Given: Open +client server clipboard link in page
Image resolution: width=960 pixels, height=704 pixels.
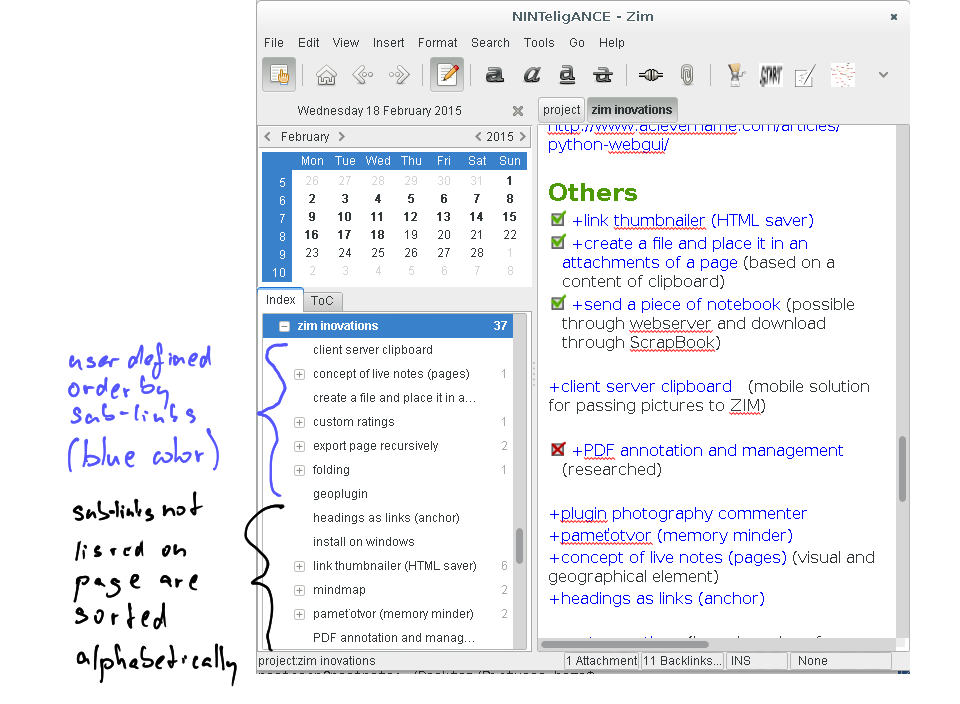Looking at the screenshot, I should click(640, 387).
